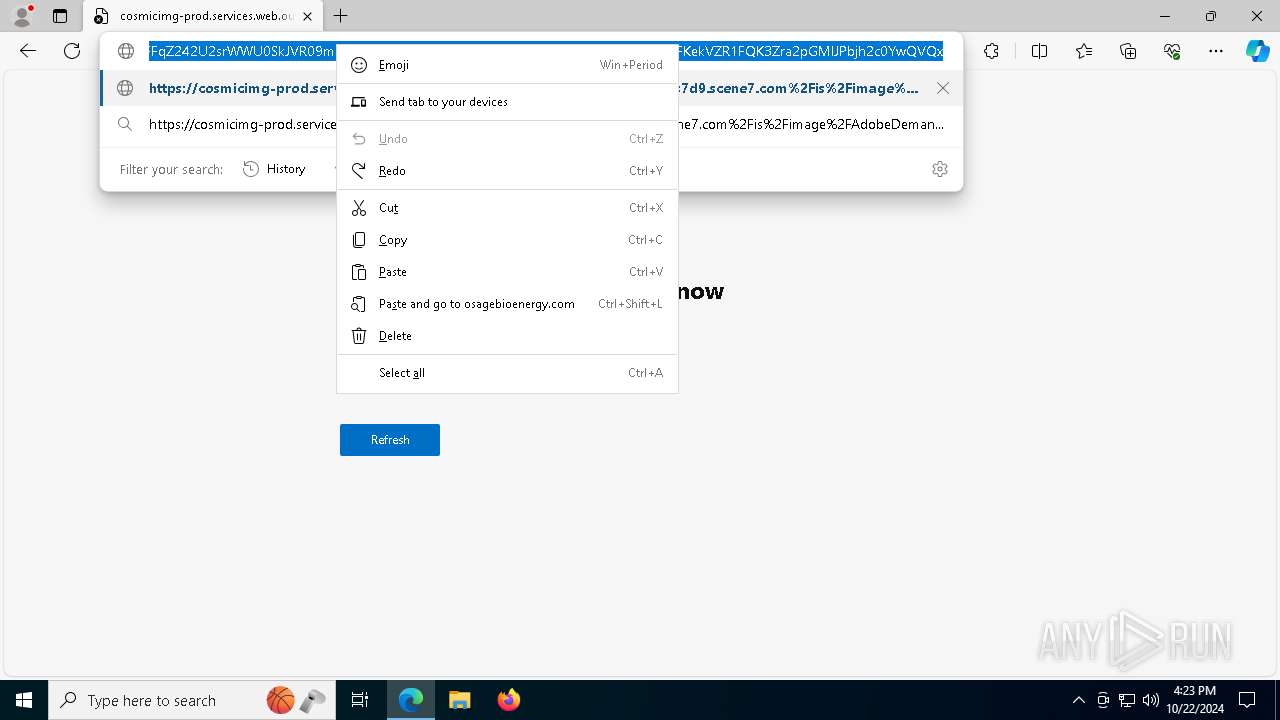
Task: Toggle the Split screen icon
Action: 1039,51
